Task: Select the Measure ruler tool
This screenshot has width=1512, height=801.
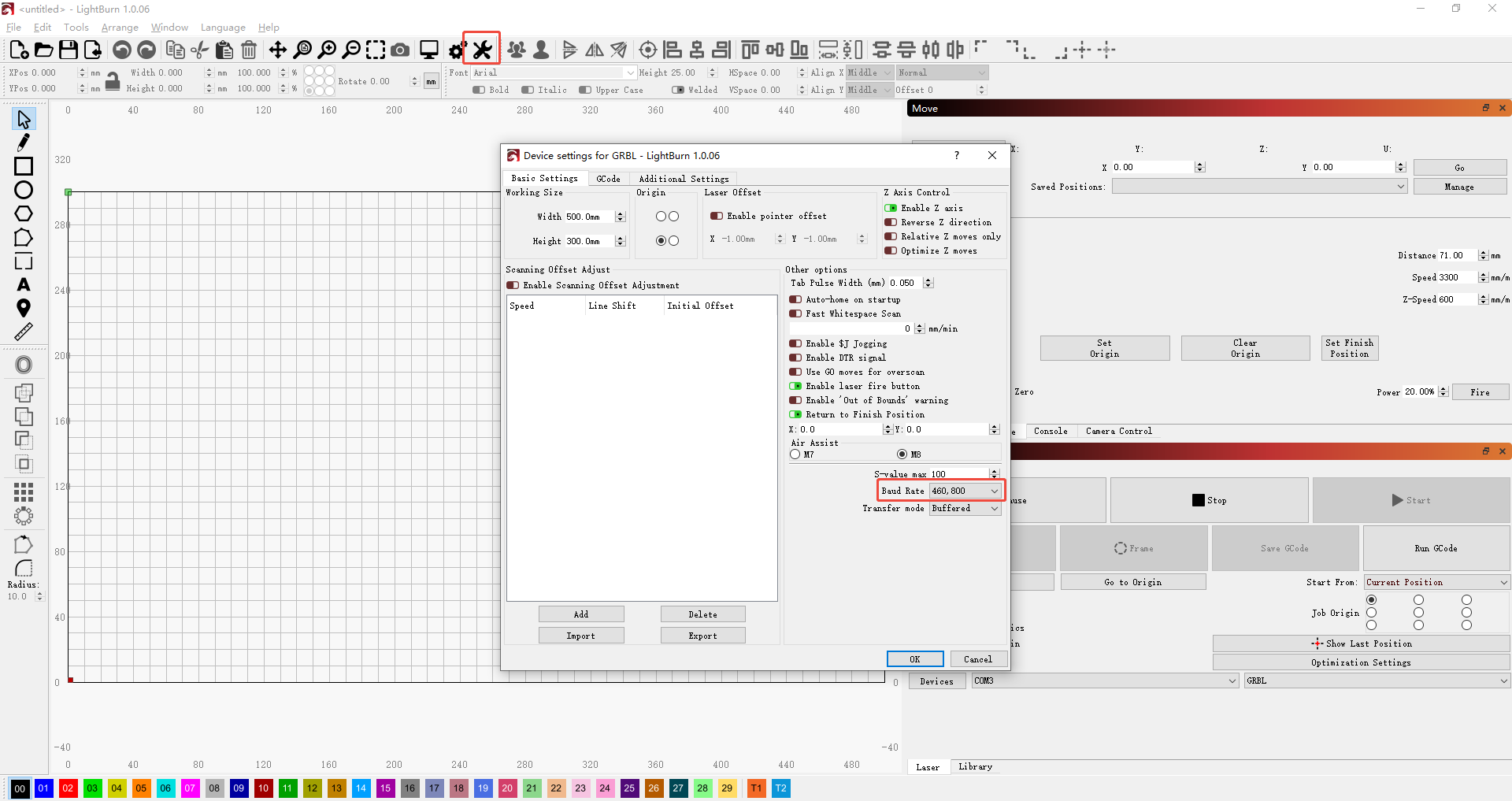Action: (24, 332)
